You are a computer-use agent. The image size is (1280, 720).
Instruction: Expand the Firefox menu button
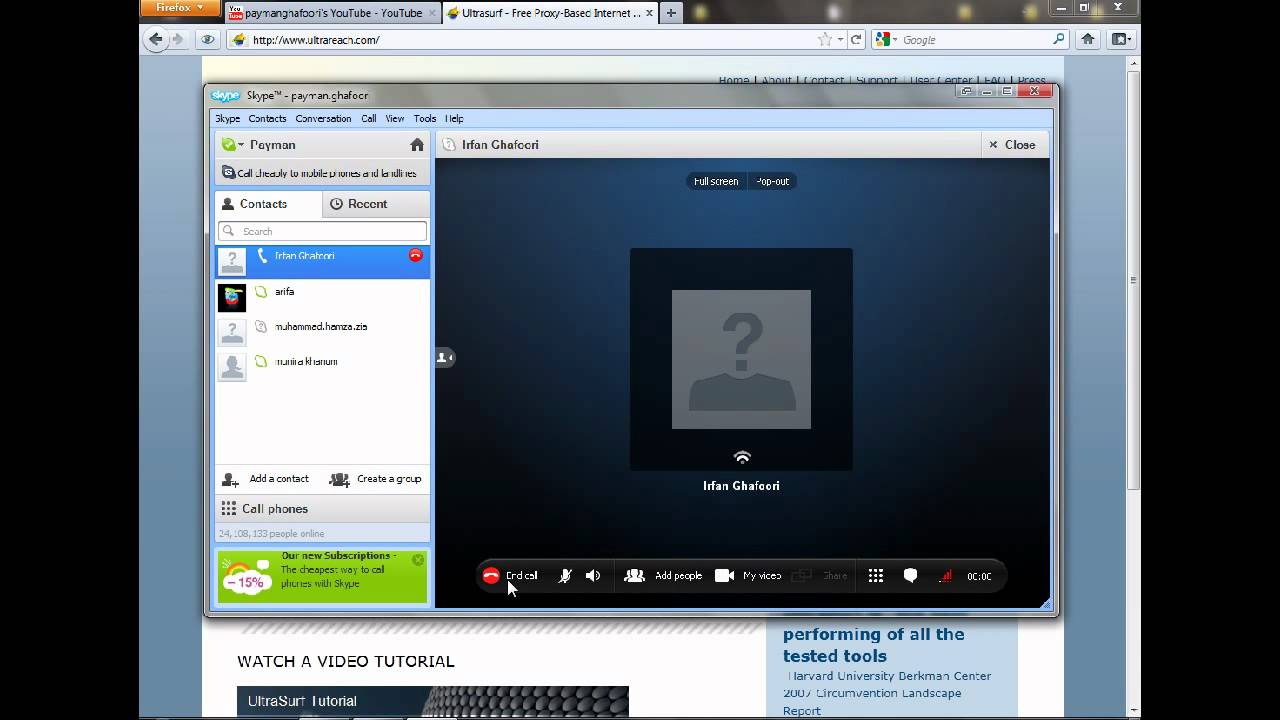179,8
